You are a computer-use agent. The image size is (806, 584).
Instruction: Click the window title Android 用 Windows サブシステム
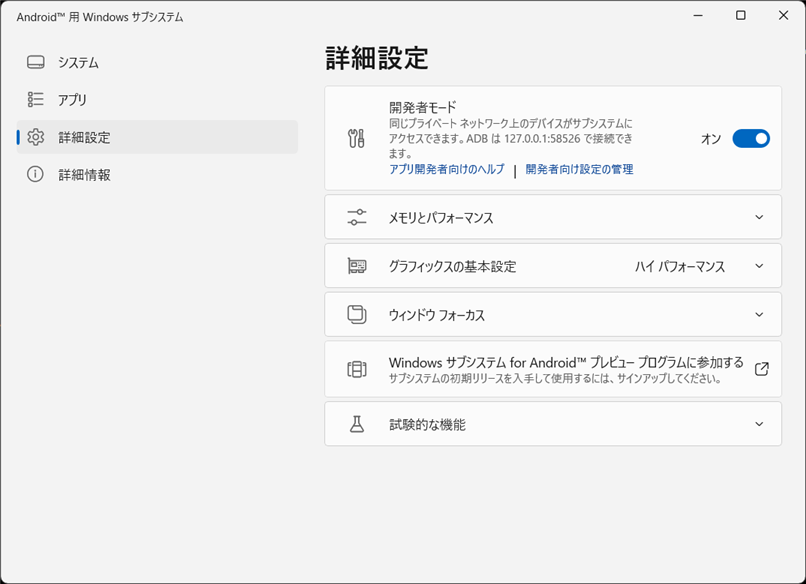click(x=100, y=17)
